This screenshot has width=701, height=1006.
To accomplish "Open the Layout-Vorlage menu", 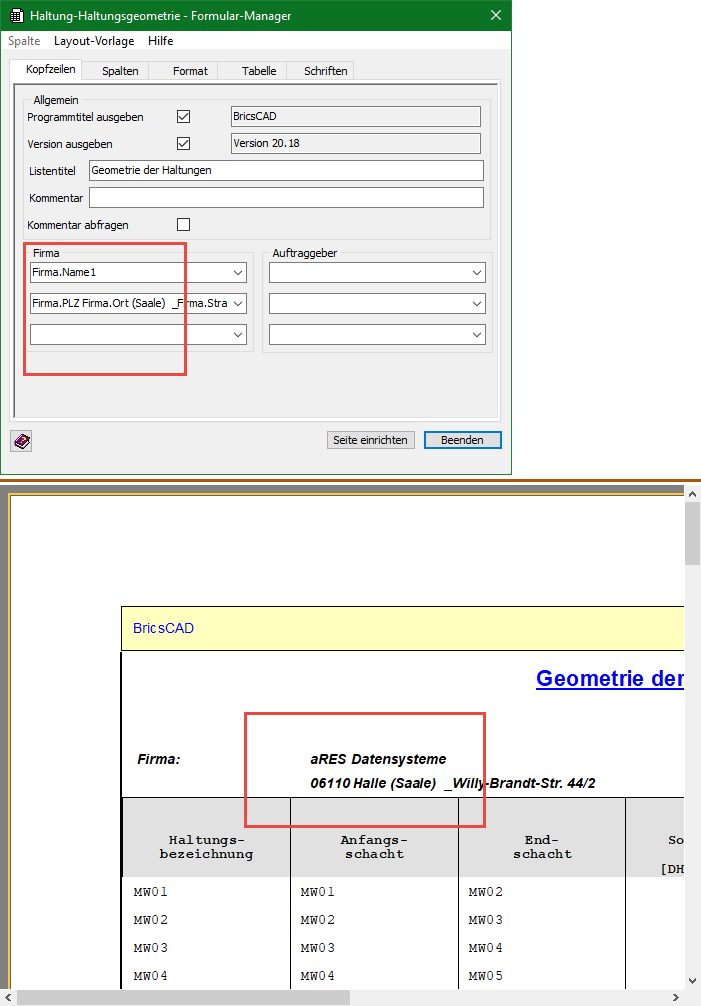I will (94, 41).
